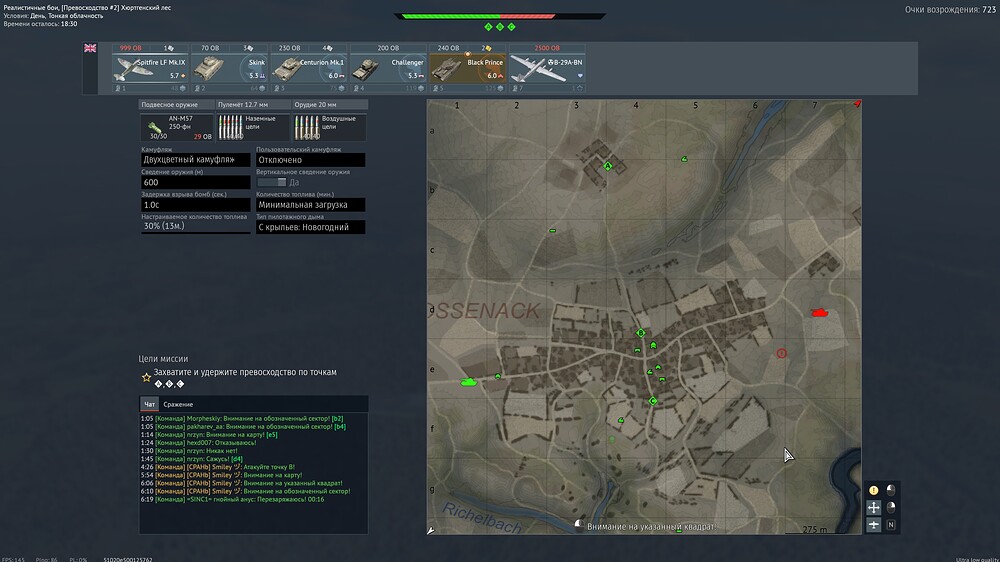Click the map corner icon at bottom-left
The height and width of the screenshot is (562, 1000).
pos(431,530)
